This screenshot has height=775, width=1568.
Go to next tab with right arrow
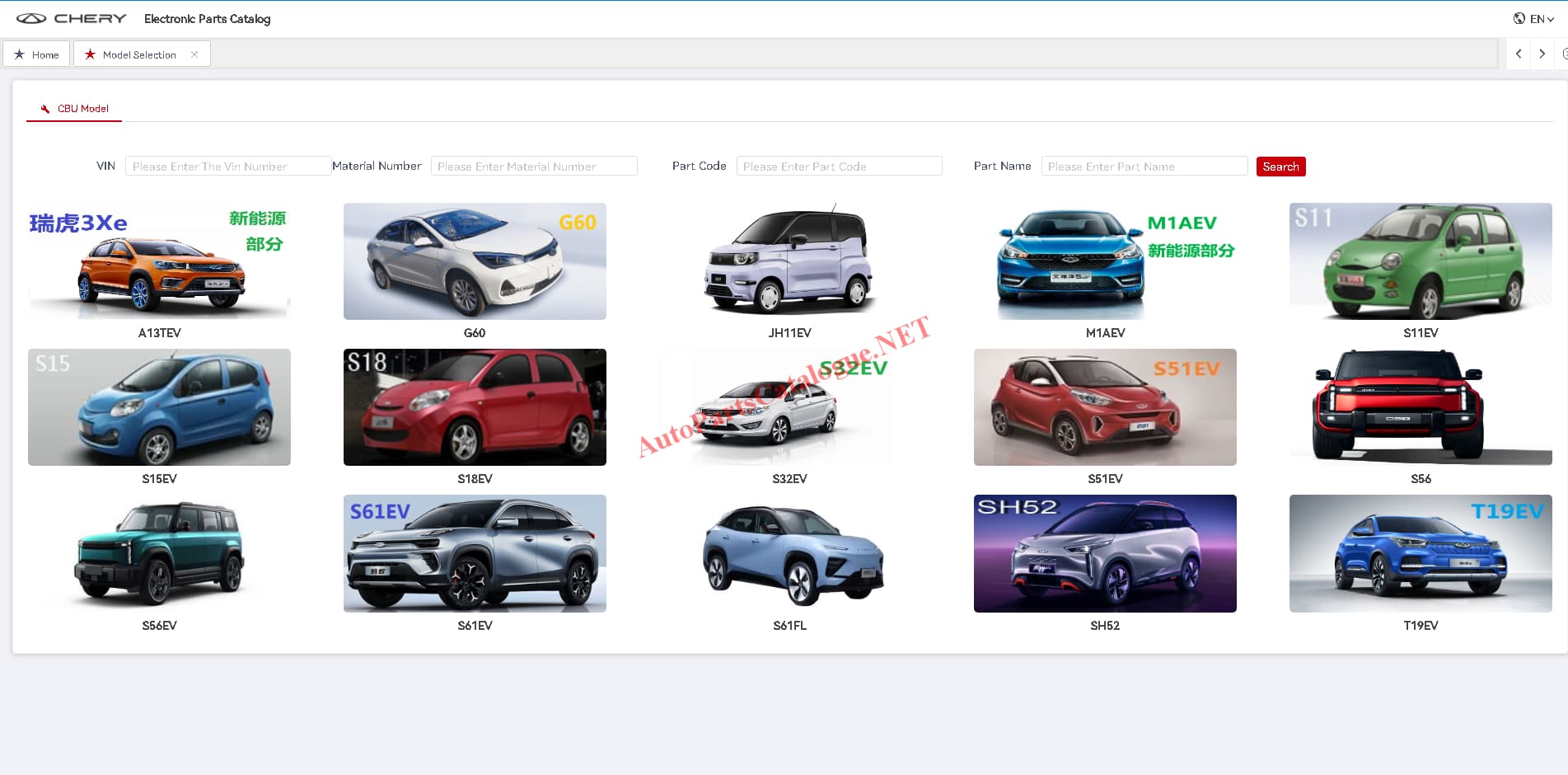click(x=1542, y=54)
